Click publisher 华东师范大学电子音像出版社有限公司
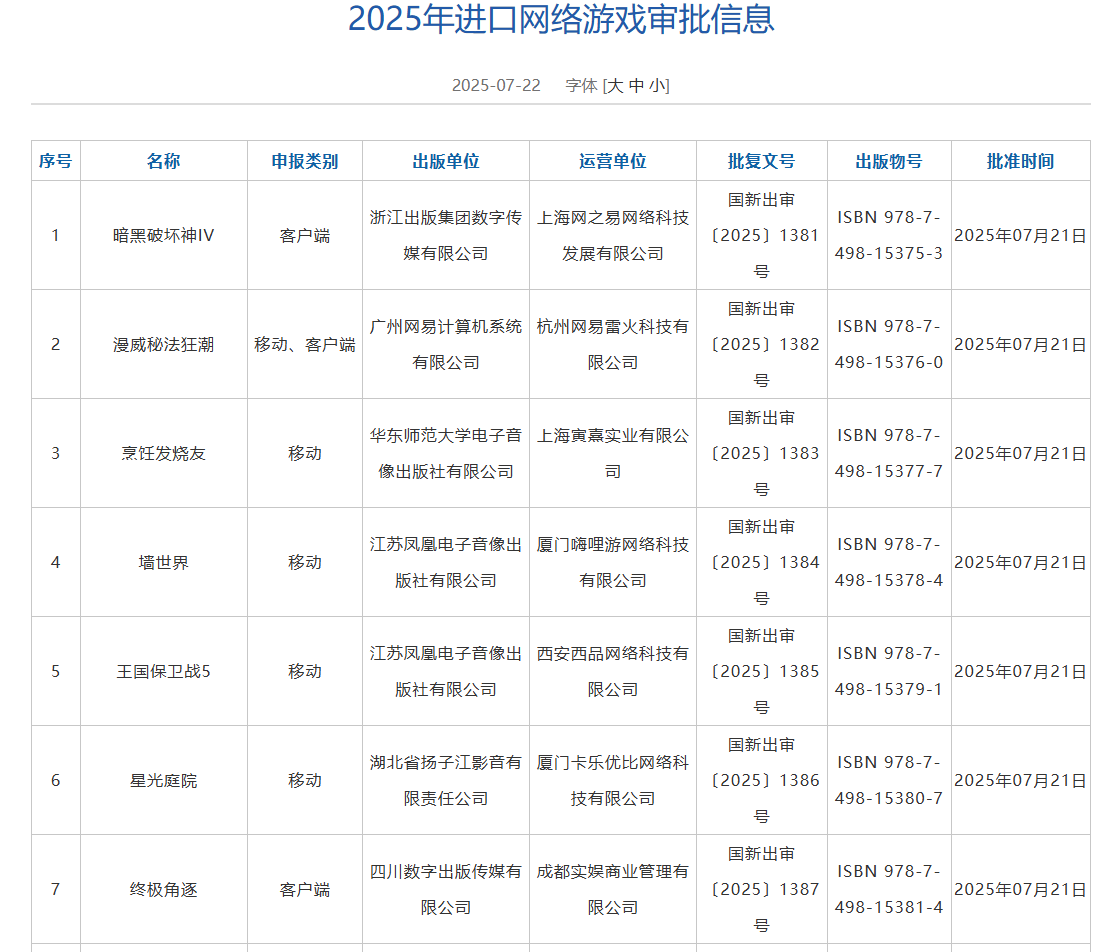Image resolution: width=1112 pixels, height=952 pixels. tap(446, 453)
